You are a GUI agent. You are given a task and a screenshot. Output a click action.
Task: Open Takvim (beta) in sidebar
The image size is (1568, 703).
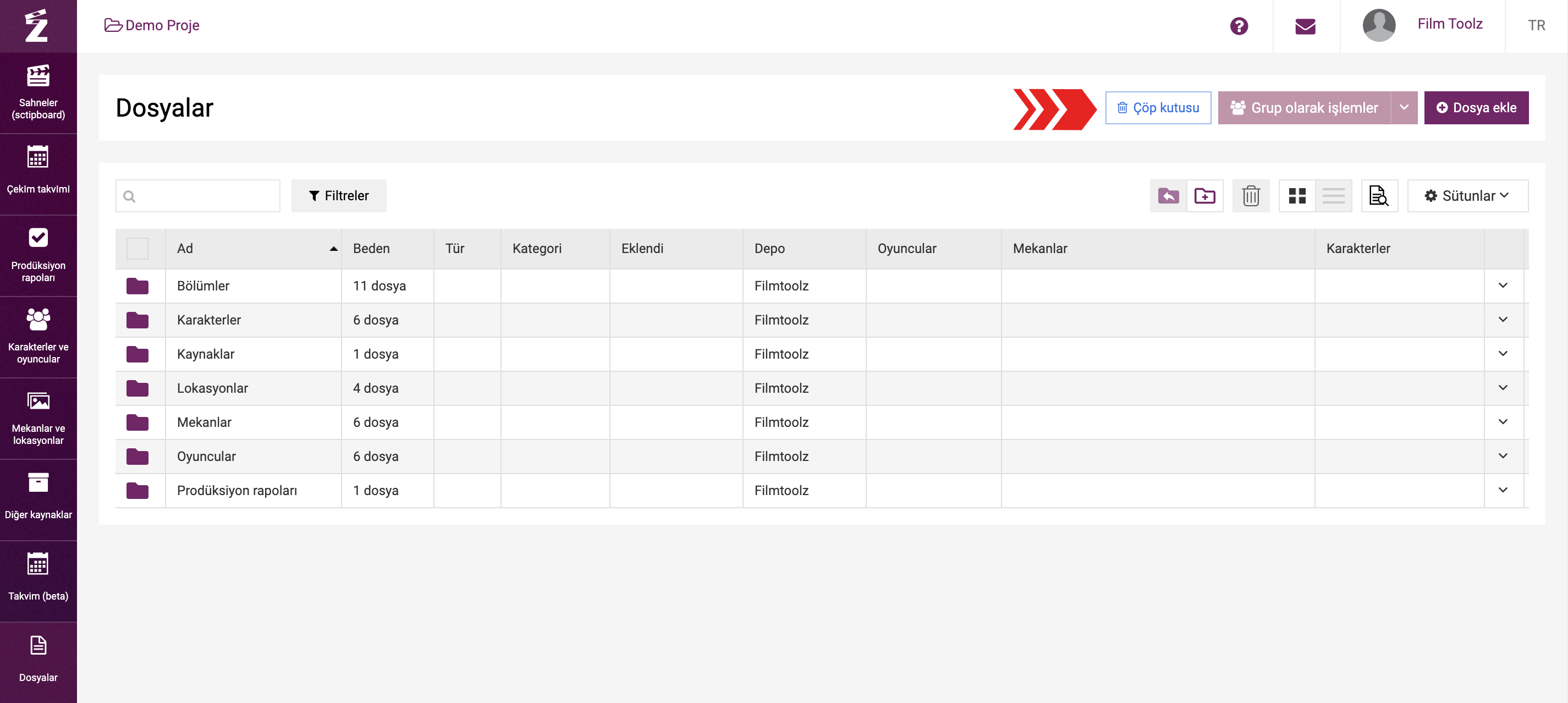(x=38, y=581)
